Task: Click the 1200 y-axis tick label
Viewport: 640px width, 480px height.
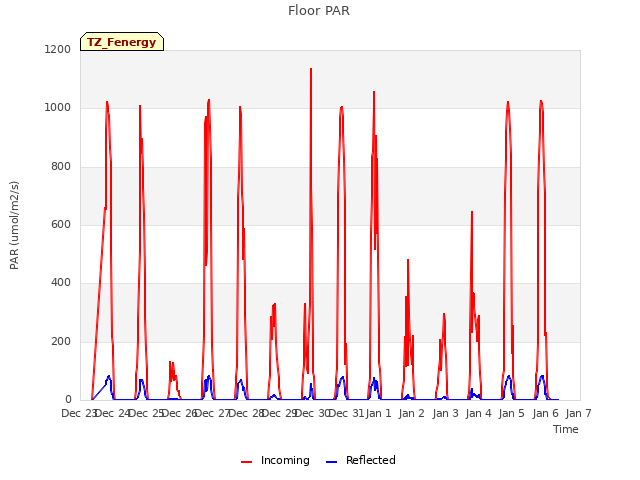Action: pyautogui.click(x=58, y=49)
